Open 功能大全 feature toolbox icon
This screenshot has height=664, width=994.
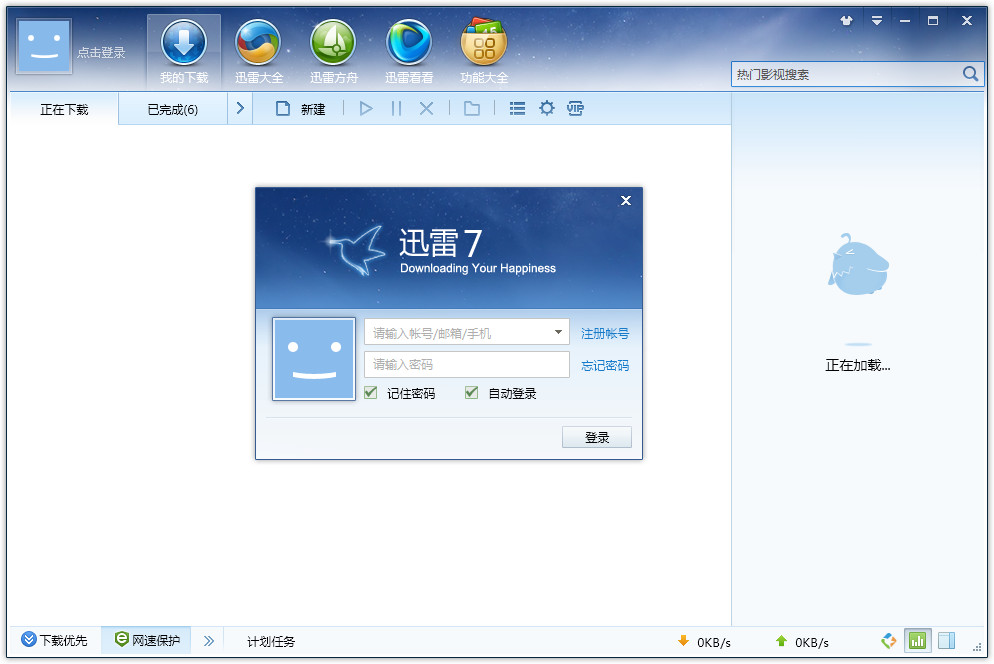(x=484, y=52)
